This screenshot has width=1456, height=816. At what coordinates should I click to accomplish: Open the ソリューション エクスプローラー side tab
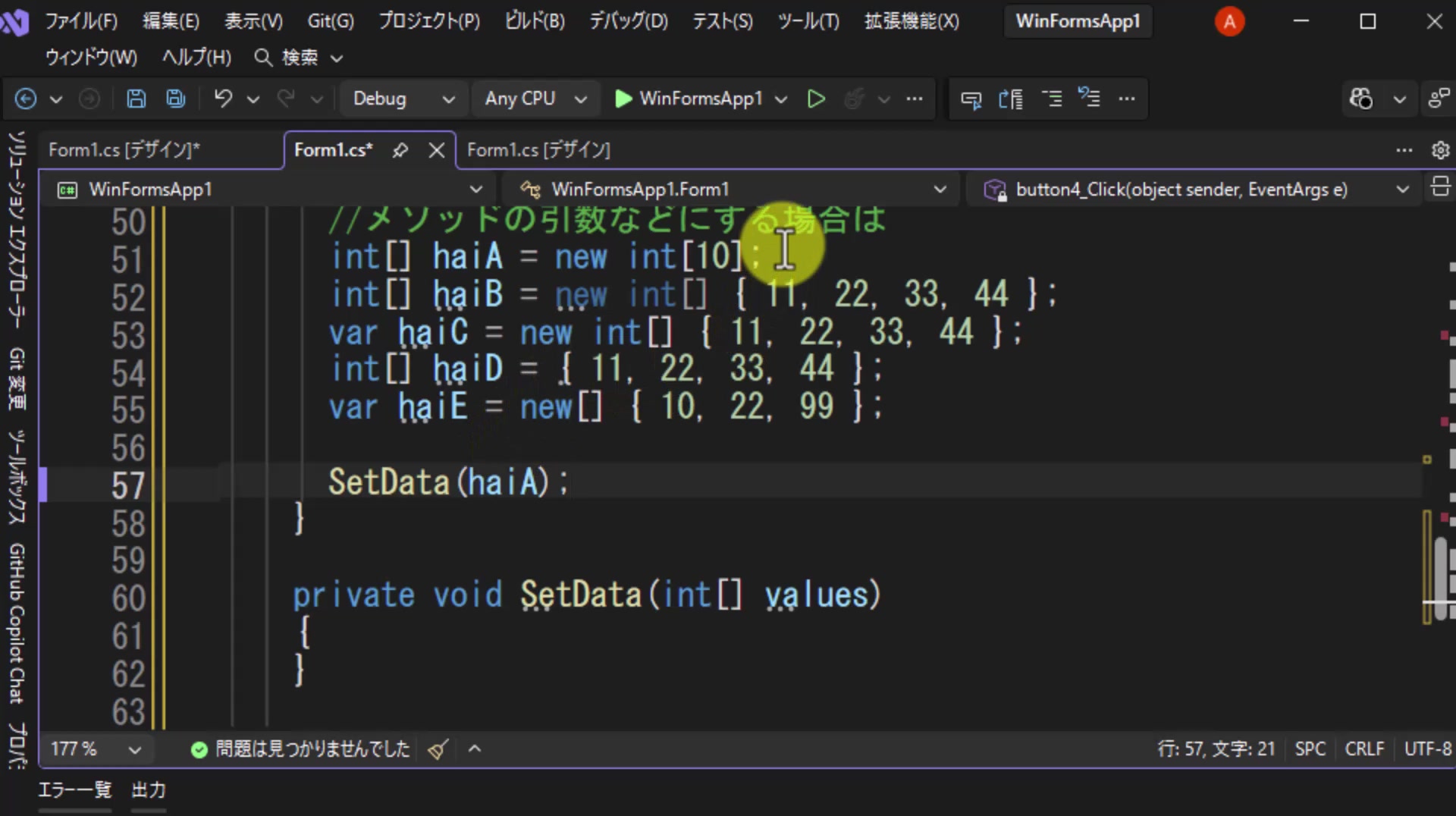[17, 230]
